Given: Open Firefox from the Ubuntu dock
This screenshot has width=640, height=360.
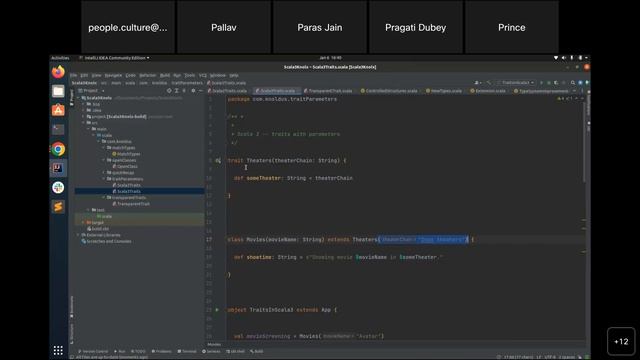Looking at the screenshot, I should pyautogui.click(x=58, y=72).
